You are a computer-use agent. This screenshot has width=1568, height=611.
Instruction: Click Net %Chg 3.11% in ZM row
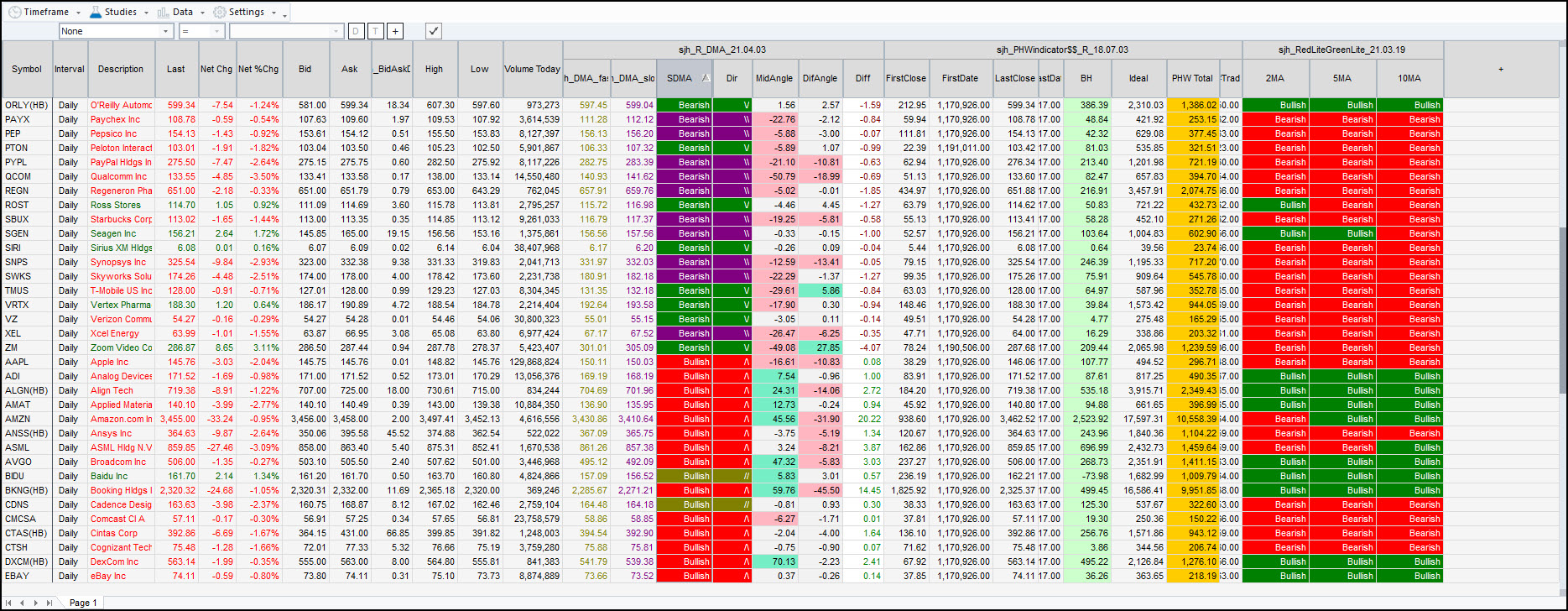pyautogui.click(x=258, y=347)
